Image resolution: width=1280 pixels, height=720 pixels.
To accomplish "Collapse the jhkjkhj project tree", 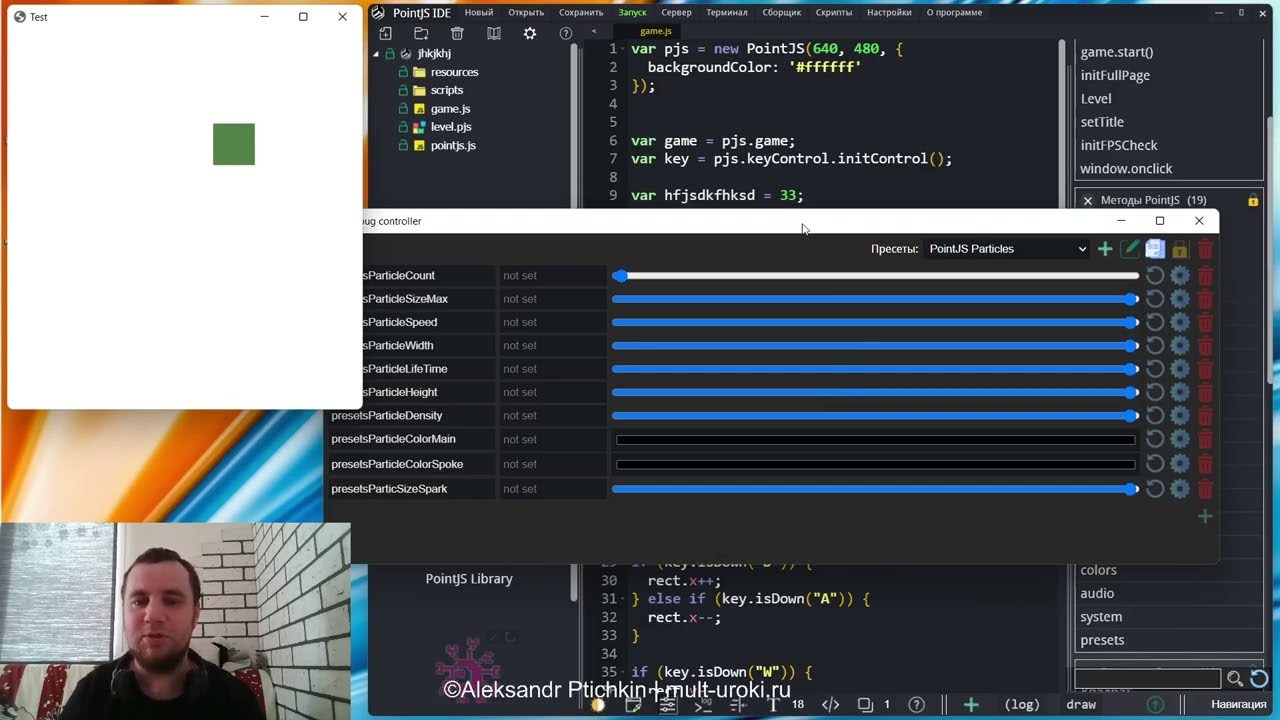I will [376, 54].
